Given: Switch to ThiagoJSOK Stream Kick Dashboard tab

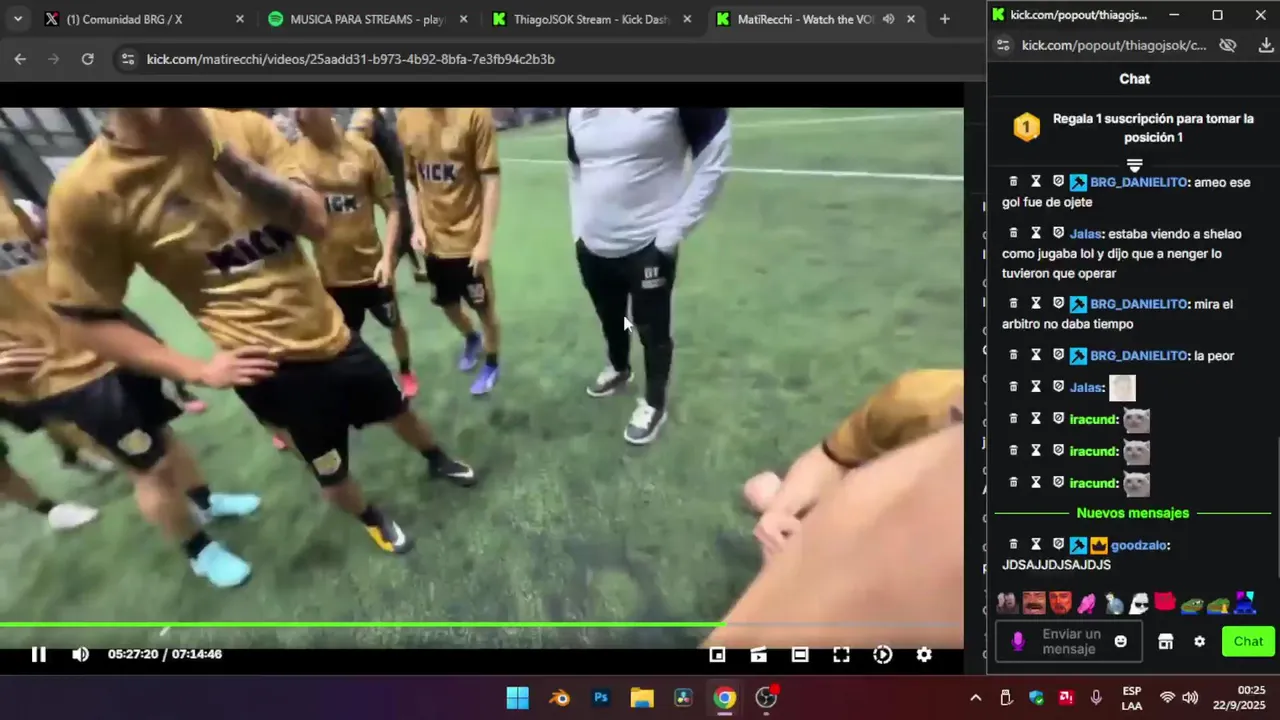Looking at the screenshot, I should coord(592,19).
